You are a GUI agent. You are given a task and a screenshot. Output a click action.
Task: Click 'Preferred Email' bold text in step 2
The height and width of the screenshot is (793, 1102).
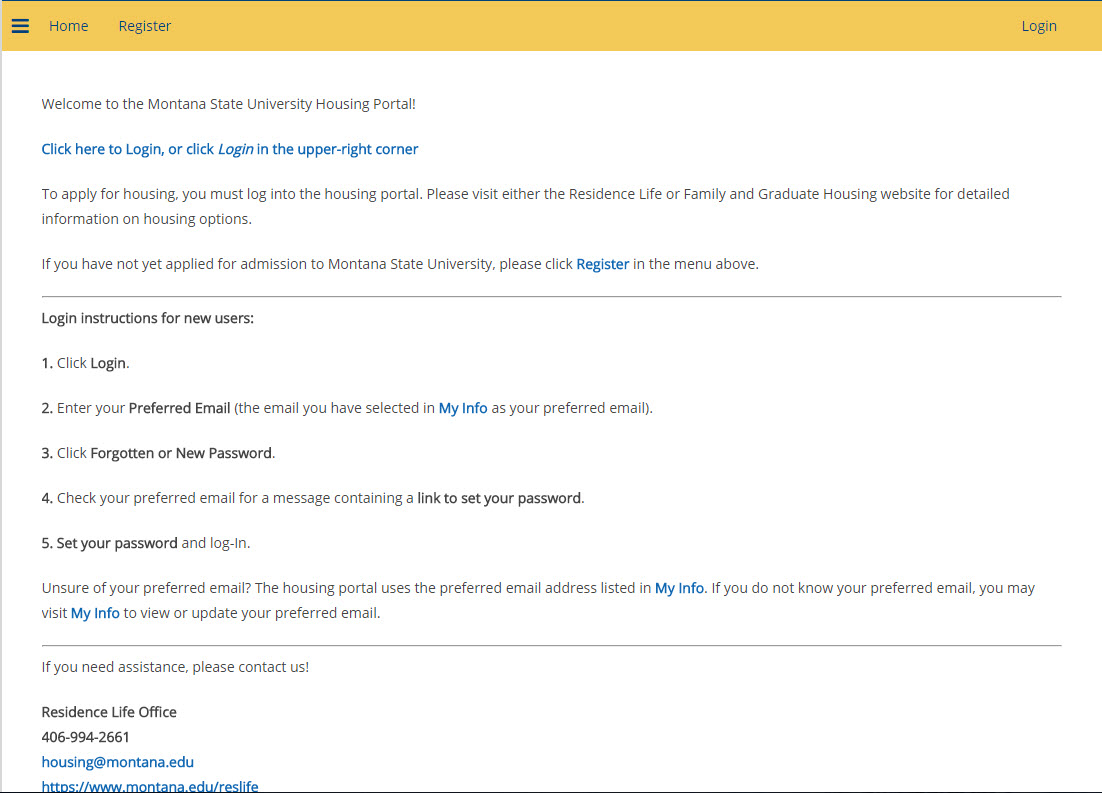(x=179, y=408)
